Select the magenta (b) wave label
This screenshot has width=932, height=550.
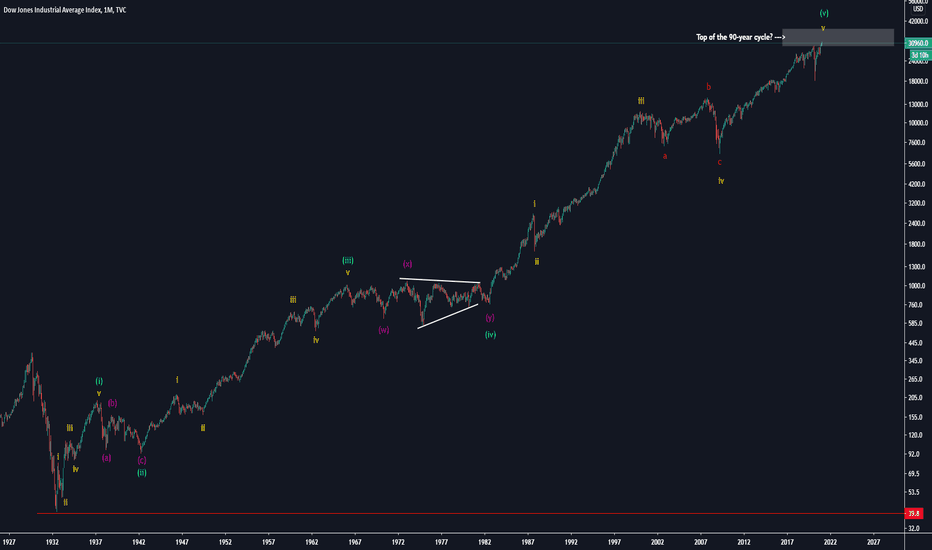[x=112, y=403]
